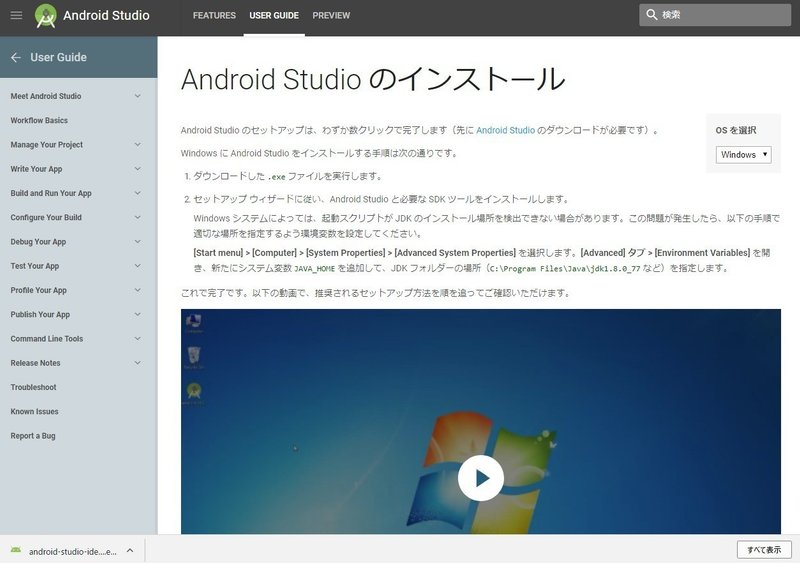800x563 pixels.
Task: Expand the Meet Android Studio section
Action: coord(138,96)
